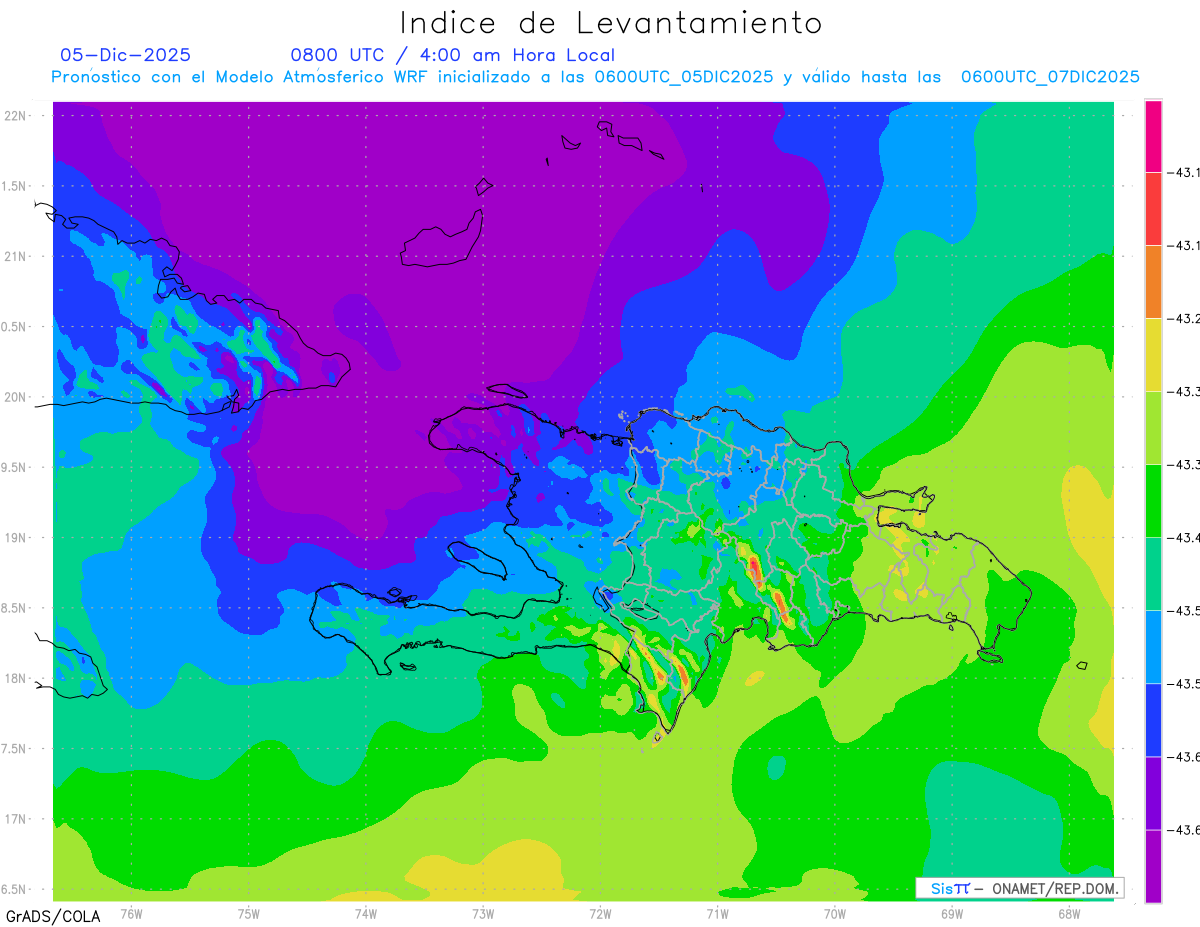
Task: Click the '0800 UTC / 4:00 am Hora Local' text
Action: pyautogui.click(x=453, y=55)
